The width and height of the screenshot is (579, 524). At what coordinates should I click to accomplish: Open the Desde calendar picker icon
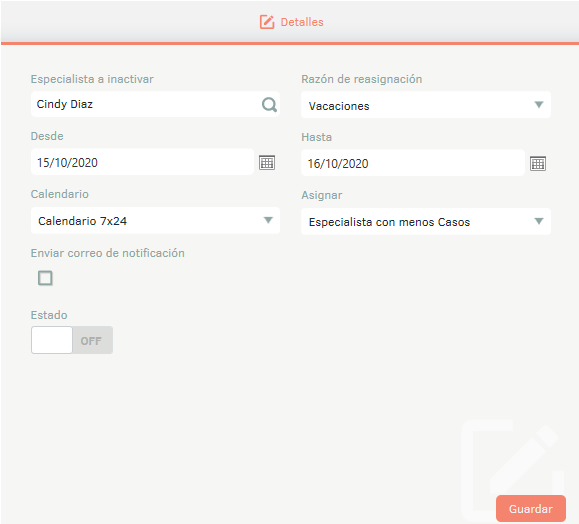click(267, 162)
